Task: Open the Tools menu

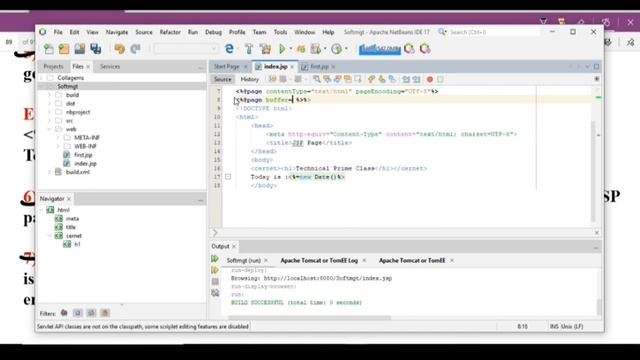Action: [x=280, y=32]
